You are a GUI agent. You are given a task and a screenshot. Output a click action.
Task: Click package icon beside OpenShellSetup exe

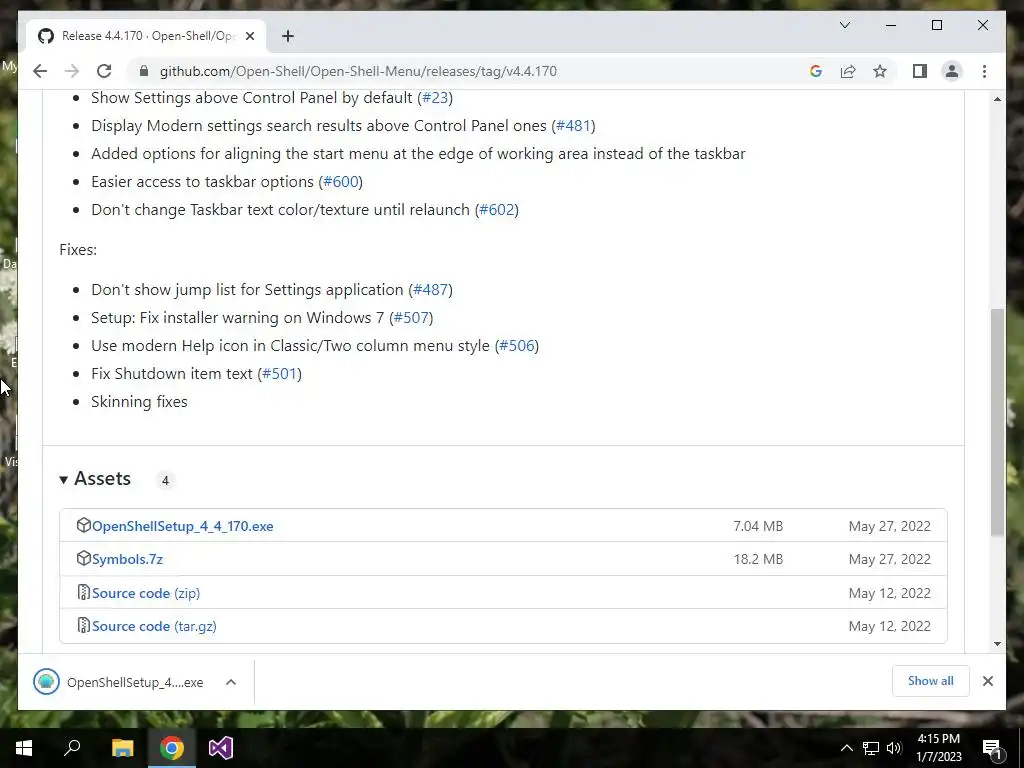84,525
